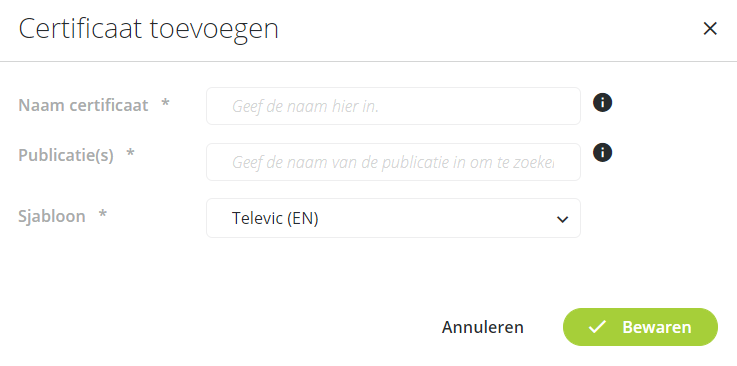Screen dimensions: 737x366
Task: Select the Televic (EN) template value
Action: [275, 218]
